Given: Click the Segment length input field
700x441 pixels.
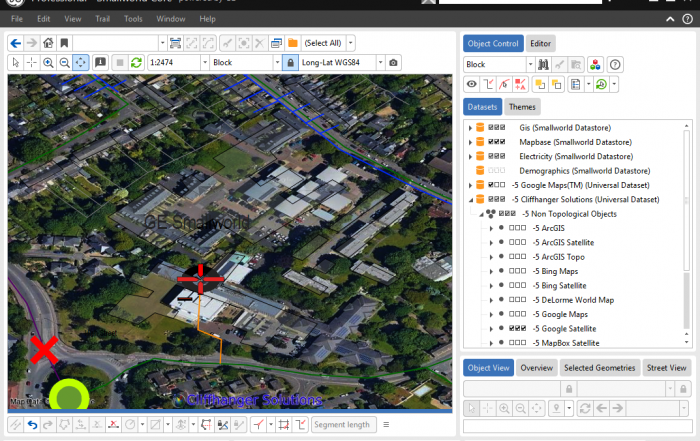Looking at the screenshot, I should [344, 425].
